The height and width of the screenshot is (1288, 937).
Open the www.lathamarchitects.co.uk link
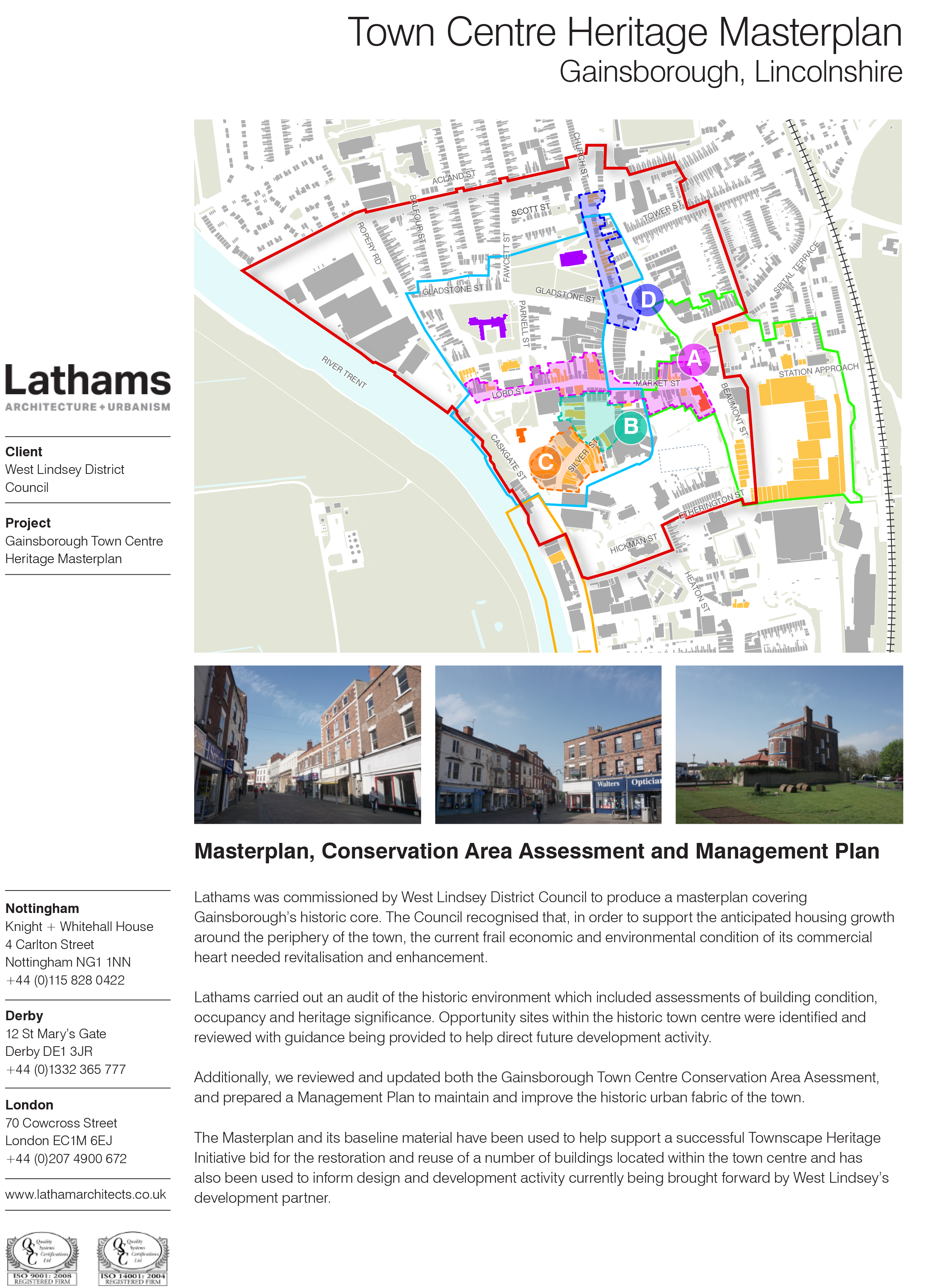tap(86, 1194)
